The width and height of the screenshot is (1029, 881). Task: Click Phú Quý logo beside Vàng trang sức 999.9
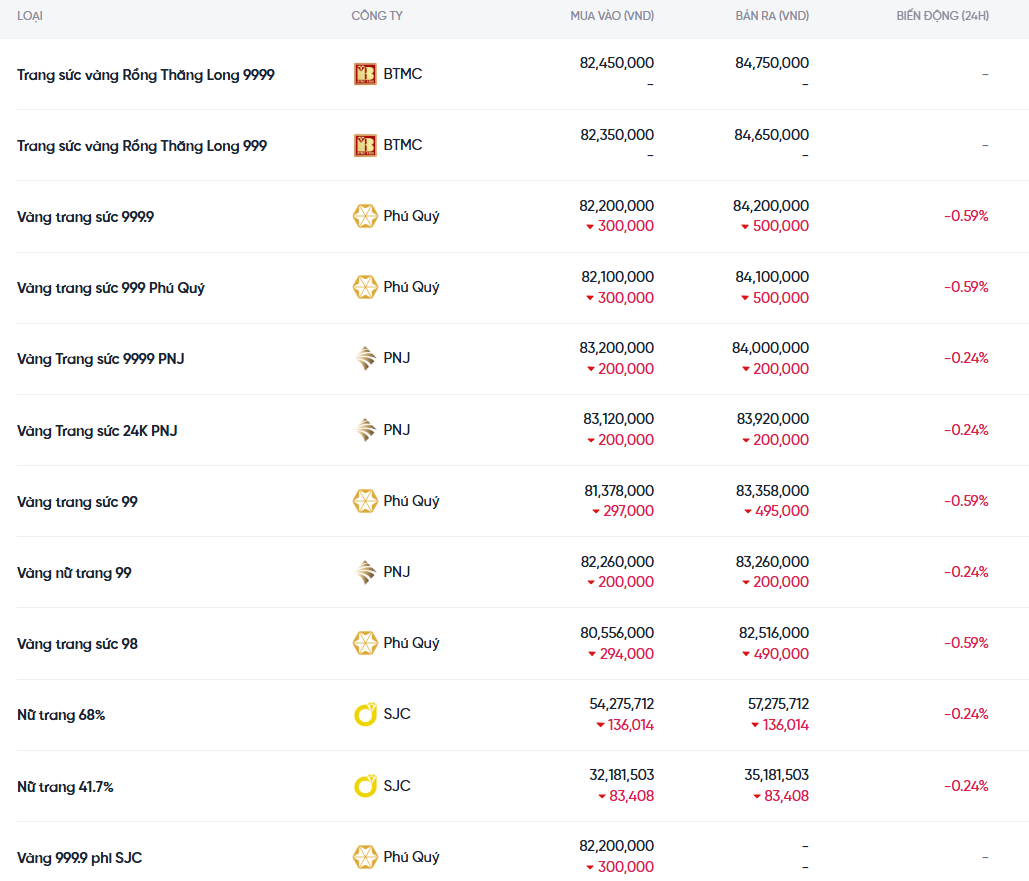(365, 216)
